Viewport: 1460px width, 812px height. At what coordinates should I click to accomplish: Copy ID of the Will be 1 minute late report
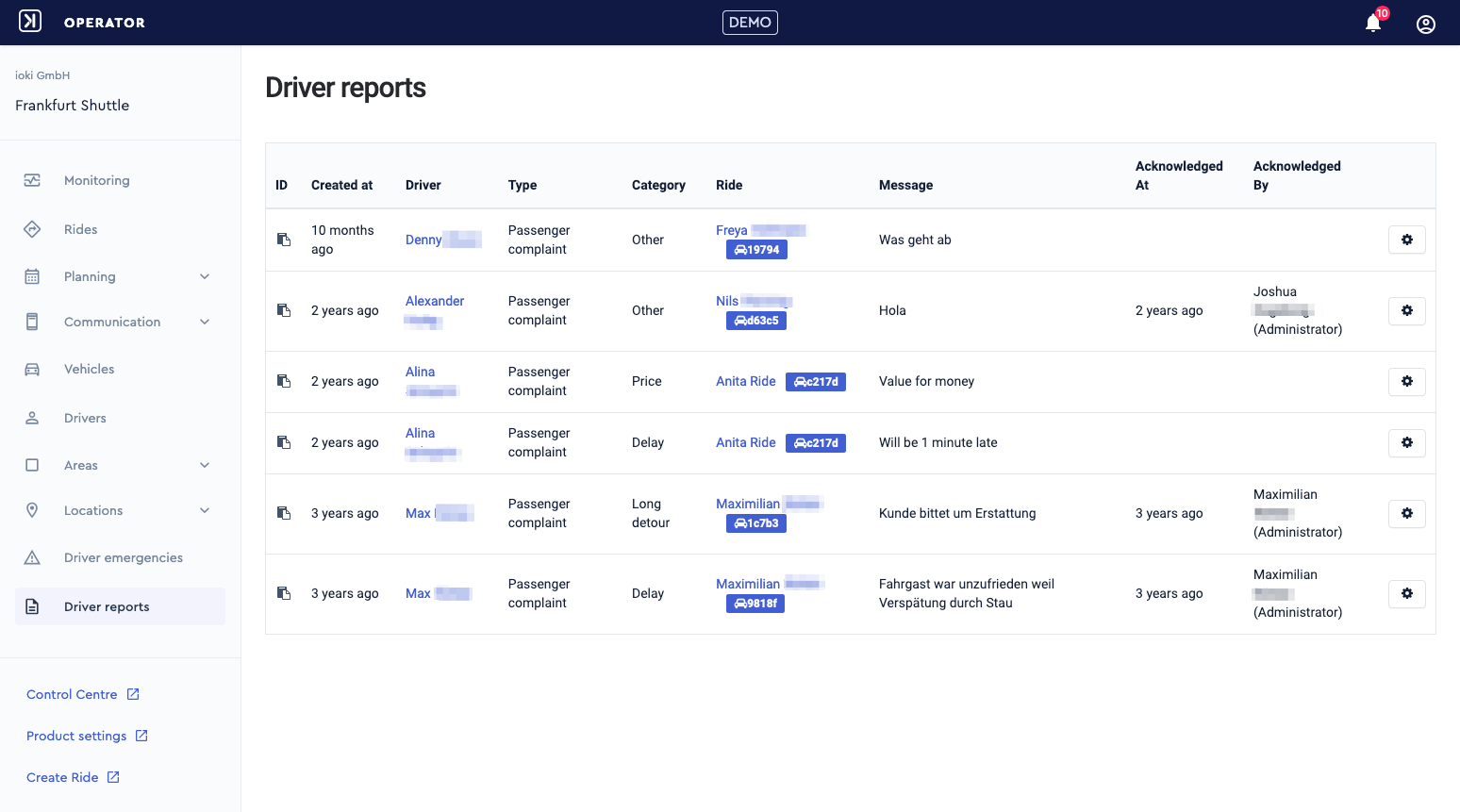coord(284,442)
